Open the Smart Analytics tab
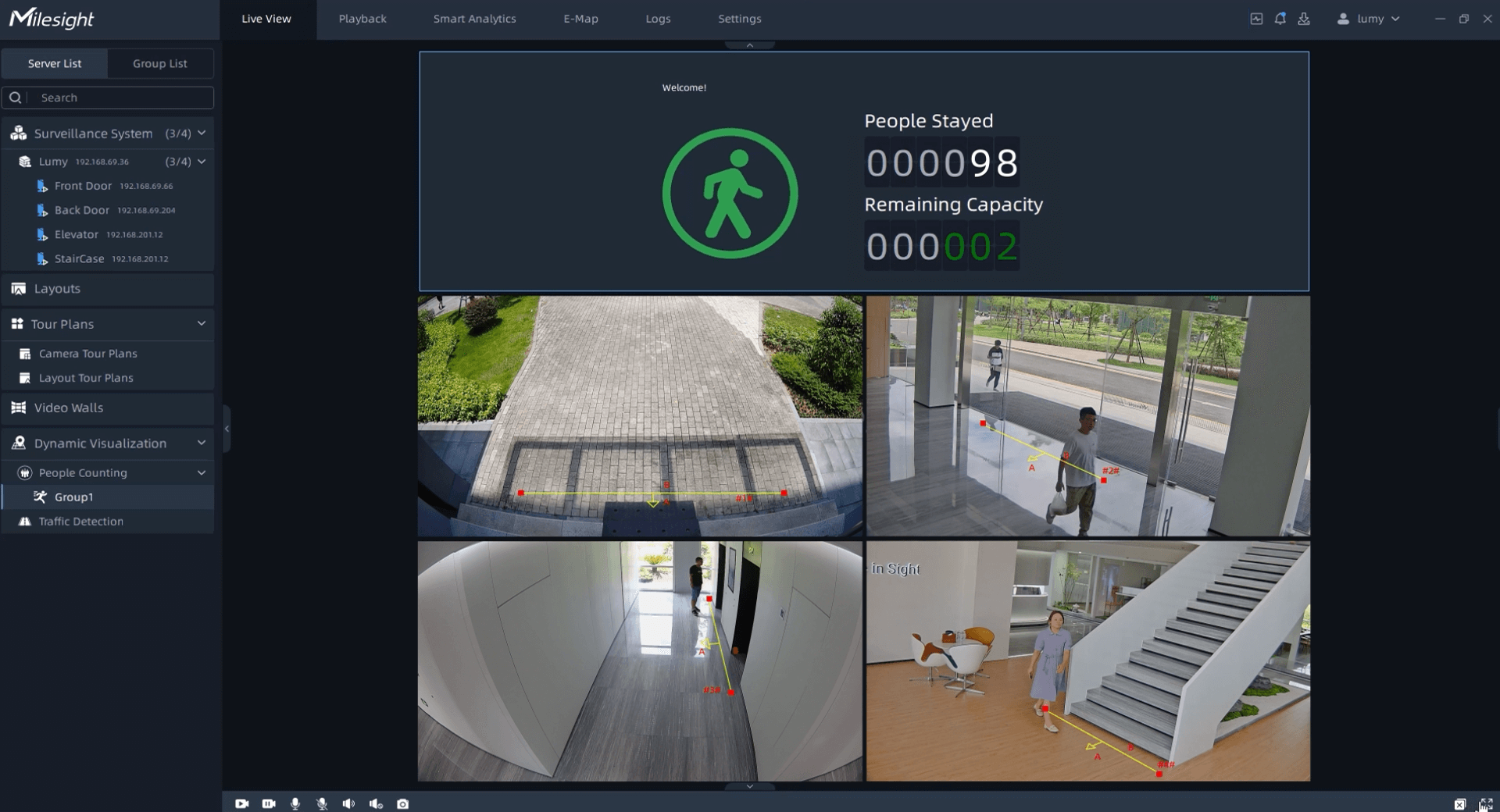 (x=474, y=19)
